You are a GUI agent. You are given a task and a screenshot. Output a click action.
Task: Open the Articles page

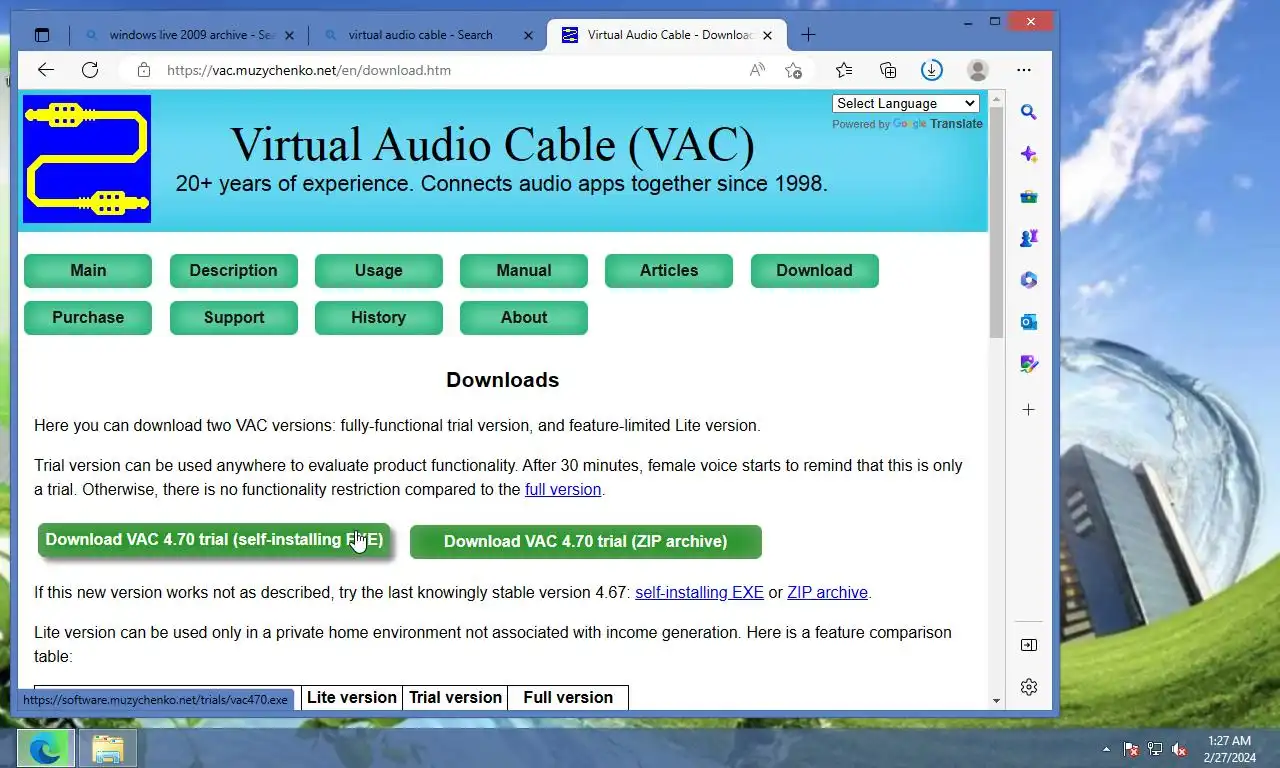click(669, 270)
